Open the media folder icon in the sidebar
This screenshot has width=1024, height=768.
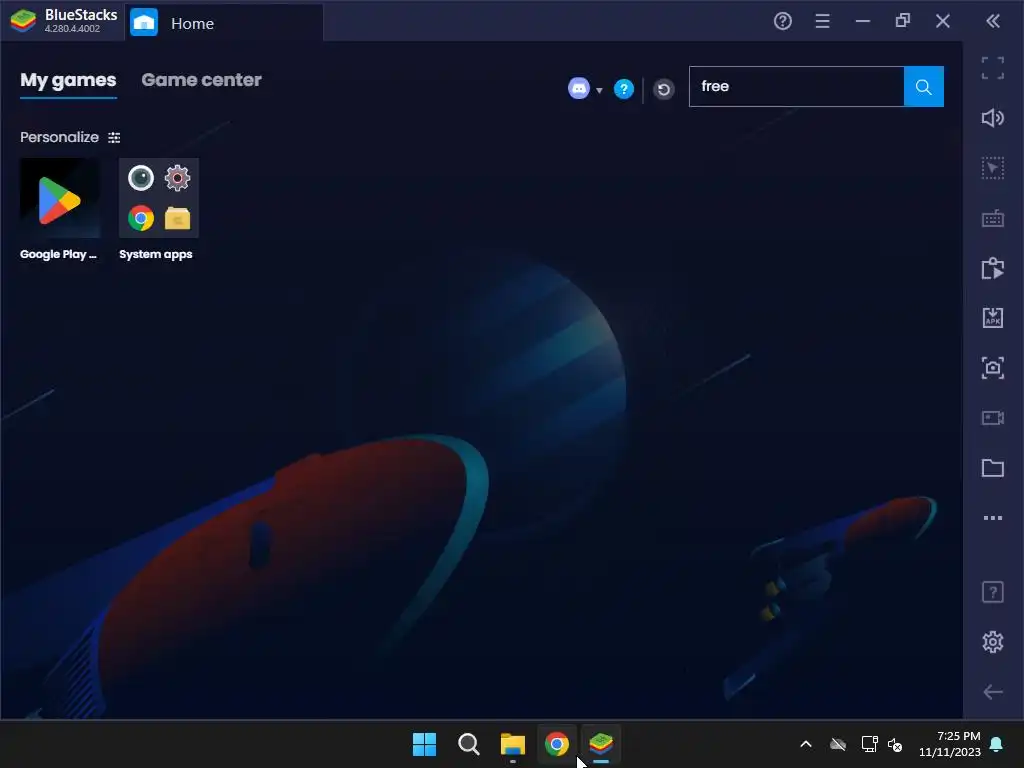coord(993,468)
